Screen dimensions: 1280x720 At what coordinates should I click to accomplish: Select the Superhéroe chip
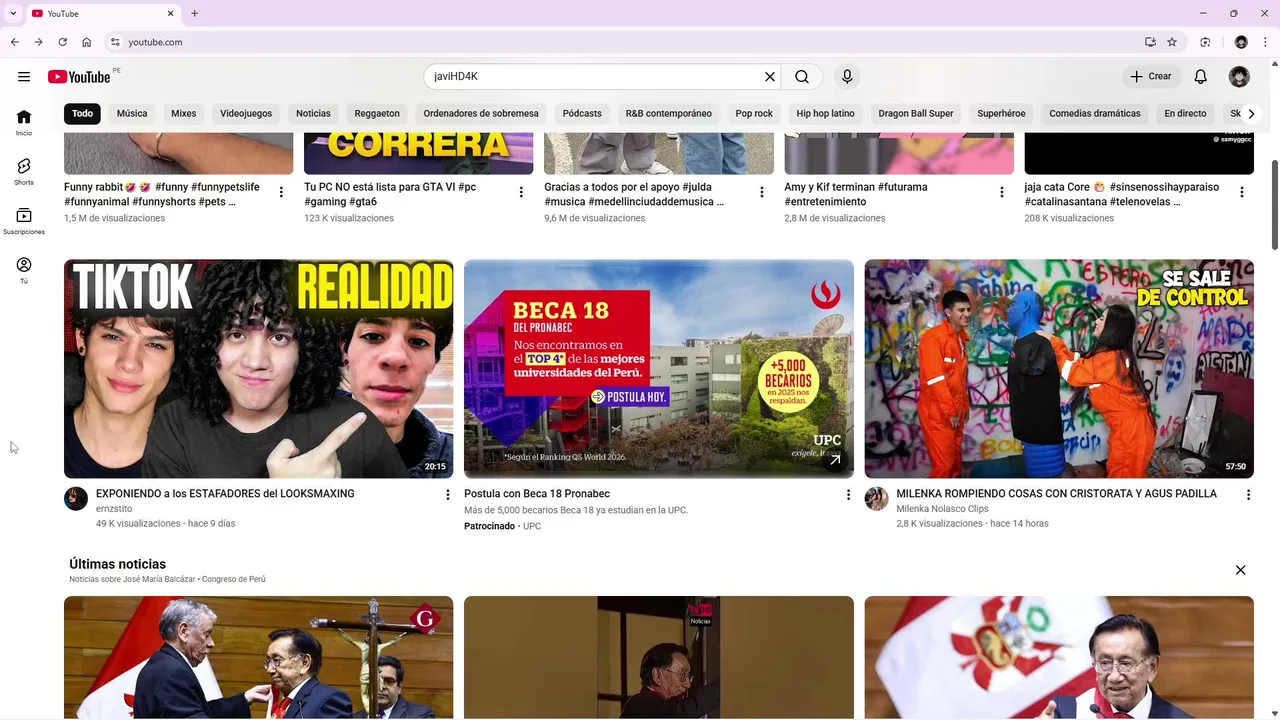(1001, 114)
